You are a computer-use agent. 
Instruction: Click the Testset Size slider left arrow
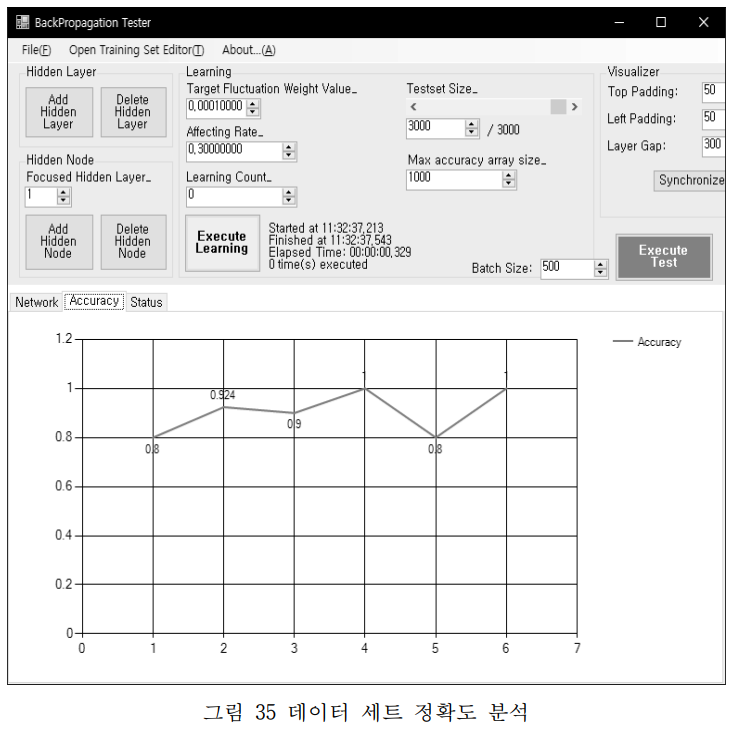[x=414, y=107]
